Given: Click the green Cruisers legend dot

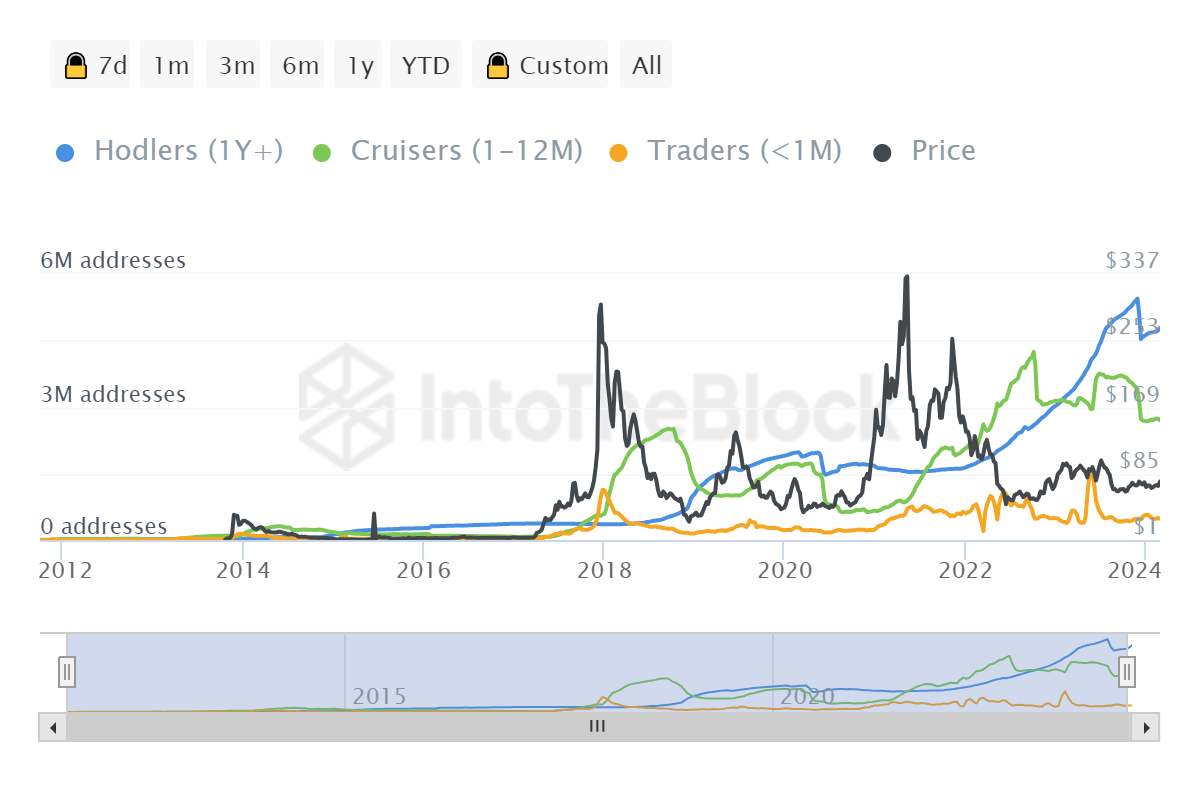Looking at the screenshot, I should [322, 152].
